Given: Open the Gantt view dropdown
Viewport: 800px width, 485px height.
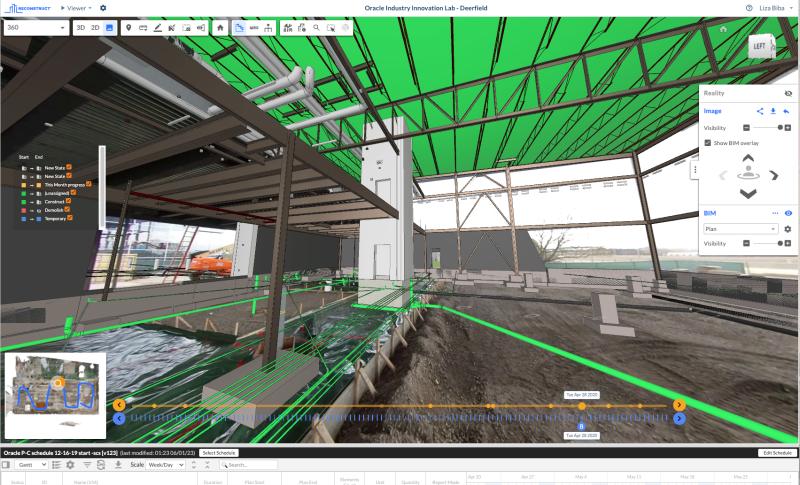Looking at the screenshot, I should tap(32, 465).
